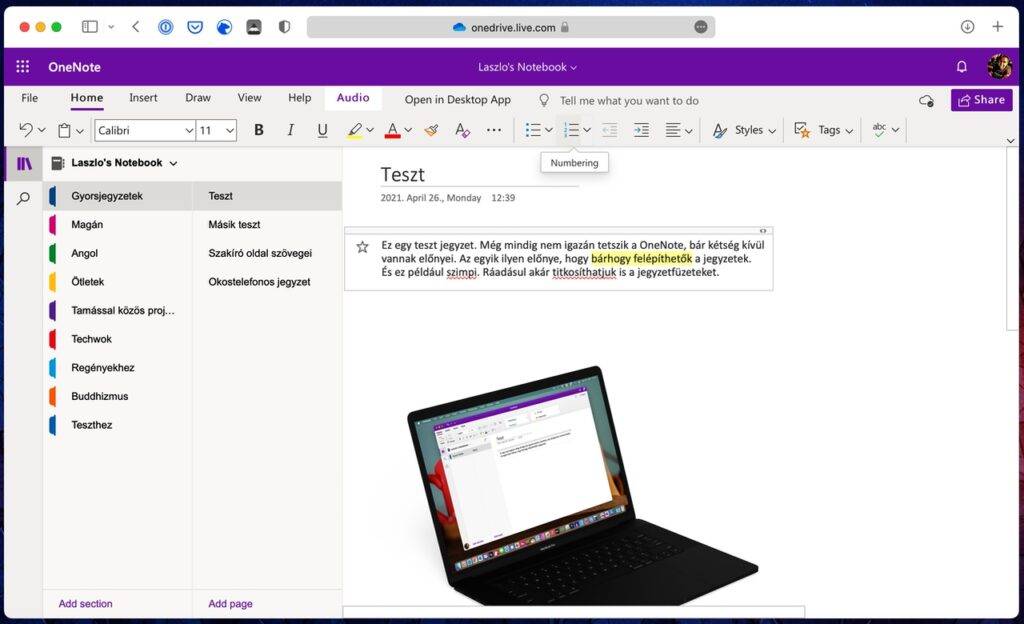
Task: Switch to the Audio tab
Action: 353,98
